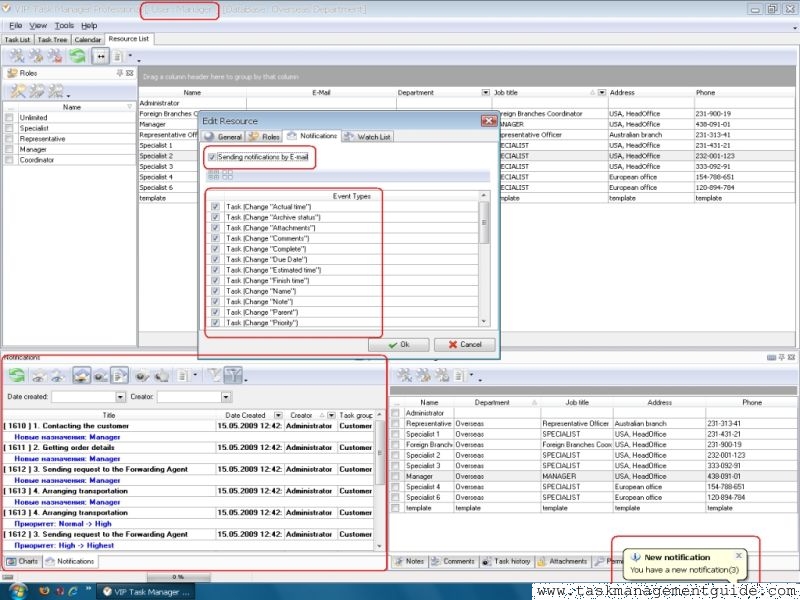This screenshot has width=800, height=600.
Task: Uncheck Task (Change "Attachments") event
Action: (x=215, y=228)
